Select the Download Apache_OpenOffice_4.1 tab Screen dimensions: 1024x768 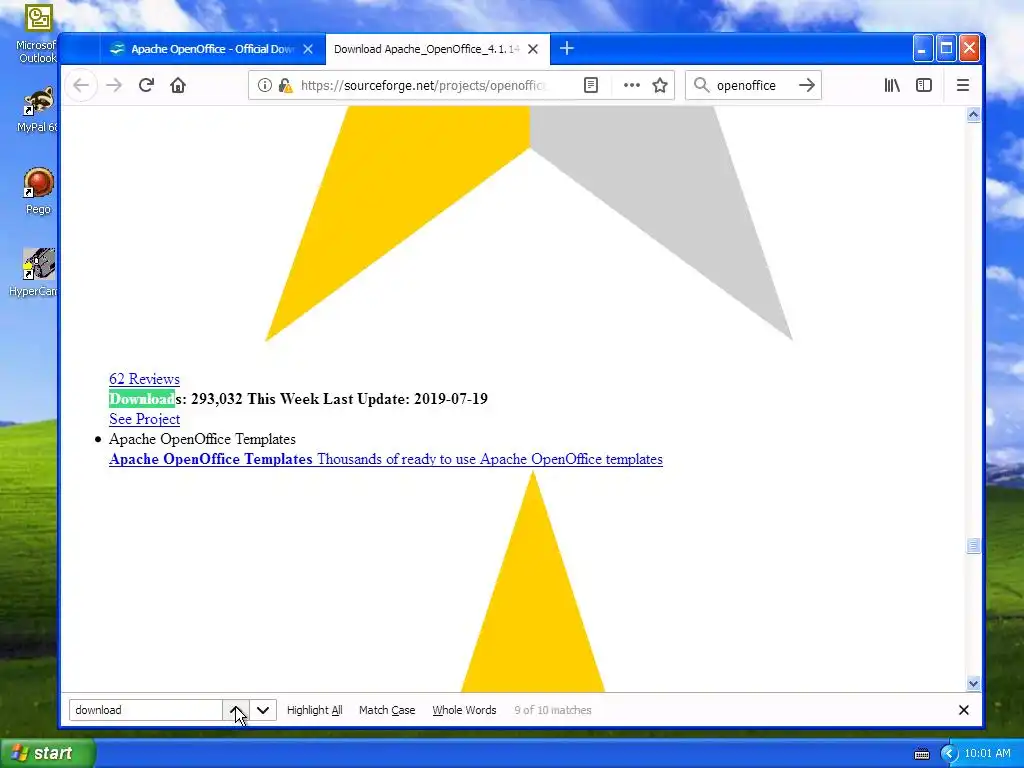pos(438,49)
